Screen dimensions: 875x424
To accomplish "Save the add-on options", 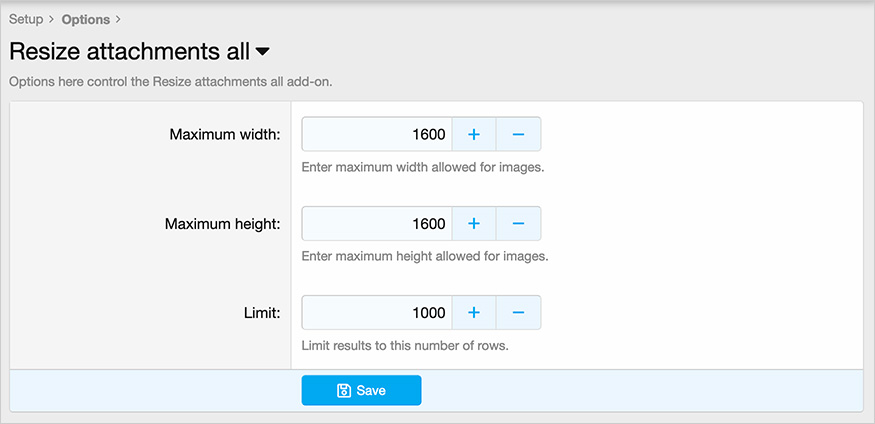I will click(361, 390).
